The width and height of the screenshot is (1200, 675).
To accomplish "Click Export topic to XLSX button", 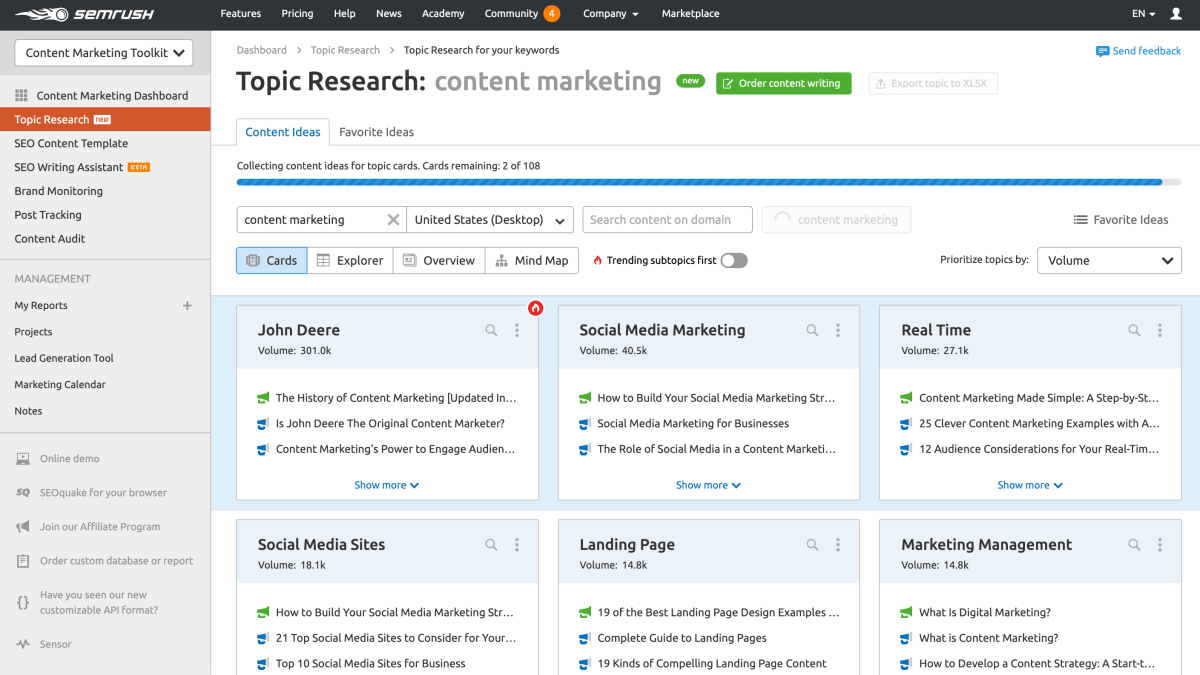I will 933,84.
